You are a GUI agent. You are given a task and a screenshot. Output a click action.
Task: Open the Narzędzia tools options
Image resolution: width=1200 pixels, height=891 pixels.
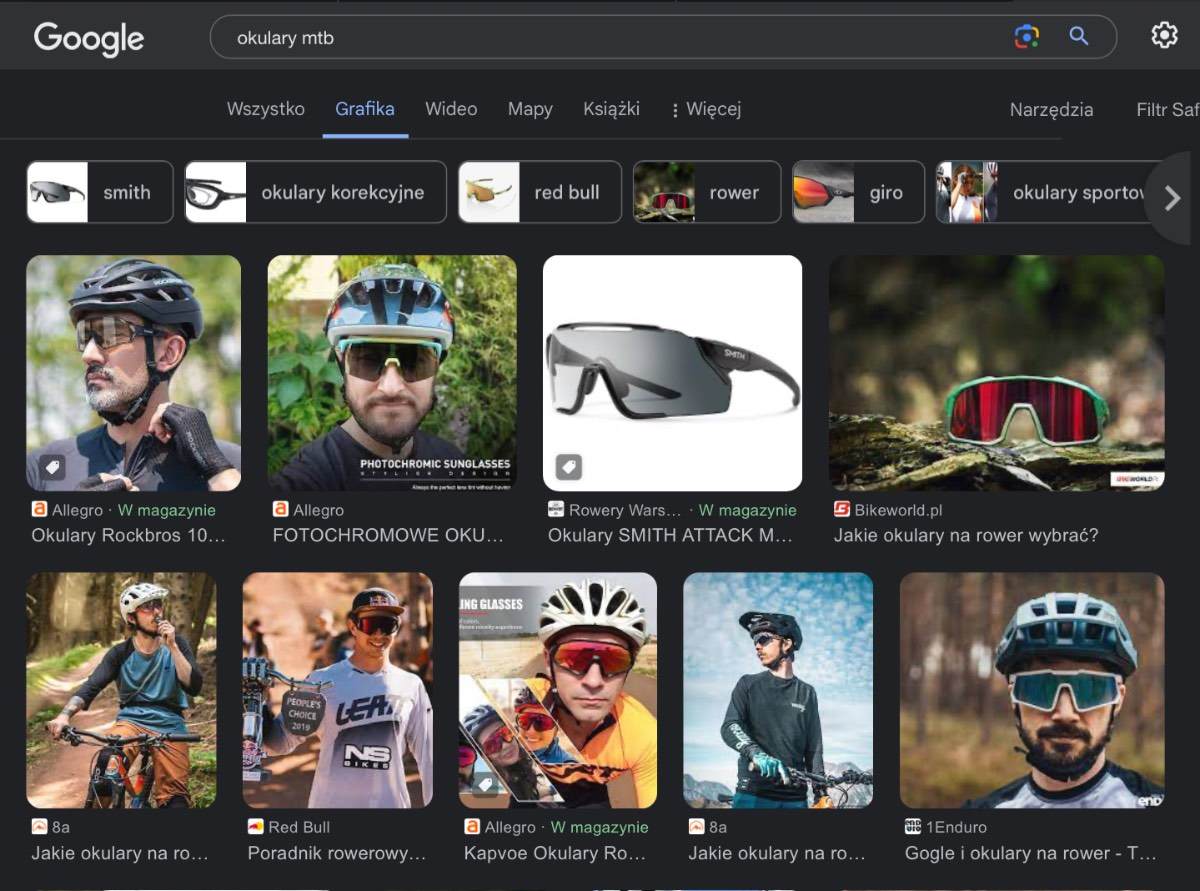1051,110
